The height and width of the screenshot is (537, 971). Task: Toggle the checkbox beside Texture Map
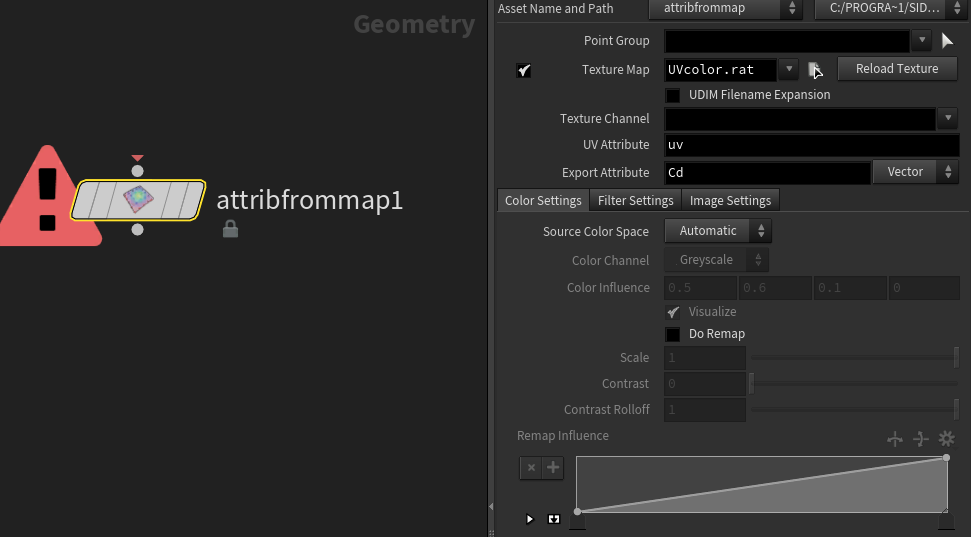(523, 70)
